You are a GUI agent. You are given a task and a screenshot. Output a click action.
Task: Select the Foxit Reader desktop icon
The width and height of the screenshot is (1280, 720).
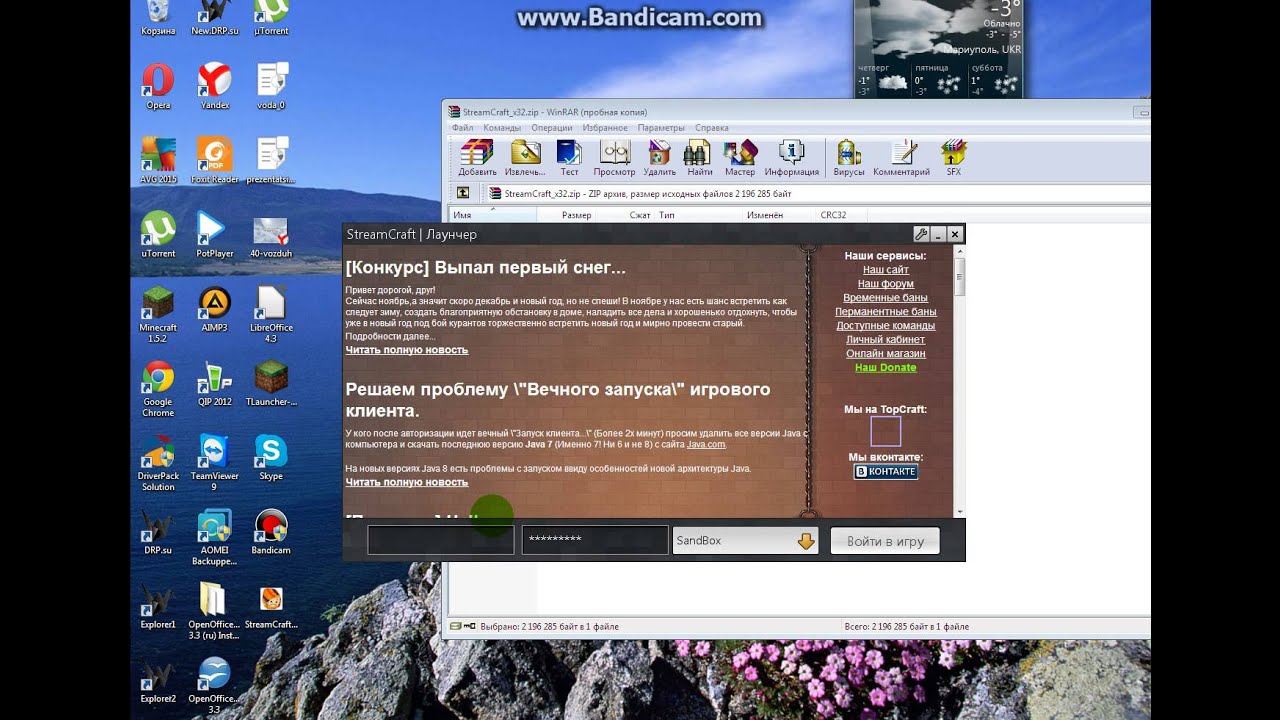tap(215, 160)
